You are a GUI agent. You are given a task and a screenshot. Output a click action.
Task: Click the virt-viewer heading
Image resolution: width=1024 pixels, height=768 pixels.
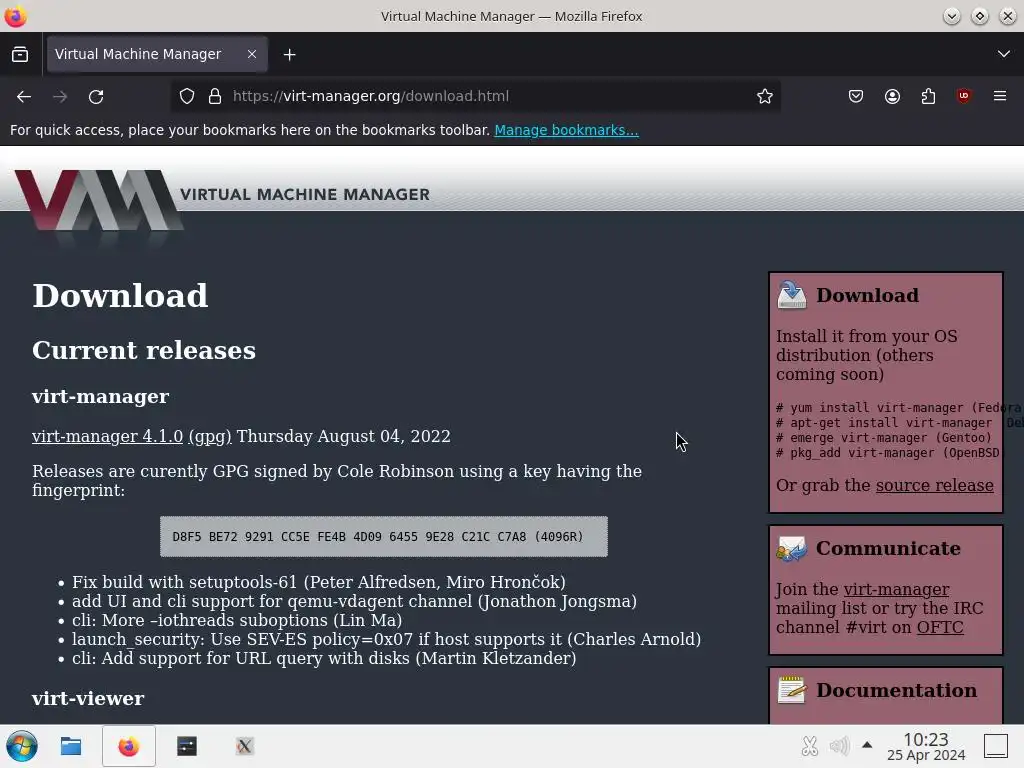pyautogui.click(x=88, y=698)
